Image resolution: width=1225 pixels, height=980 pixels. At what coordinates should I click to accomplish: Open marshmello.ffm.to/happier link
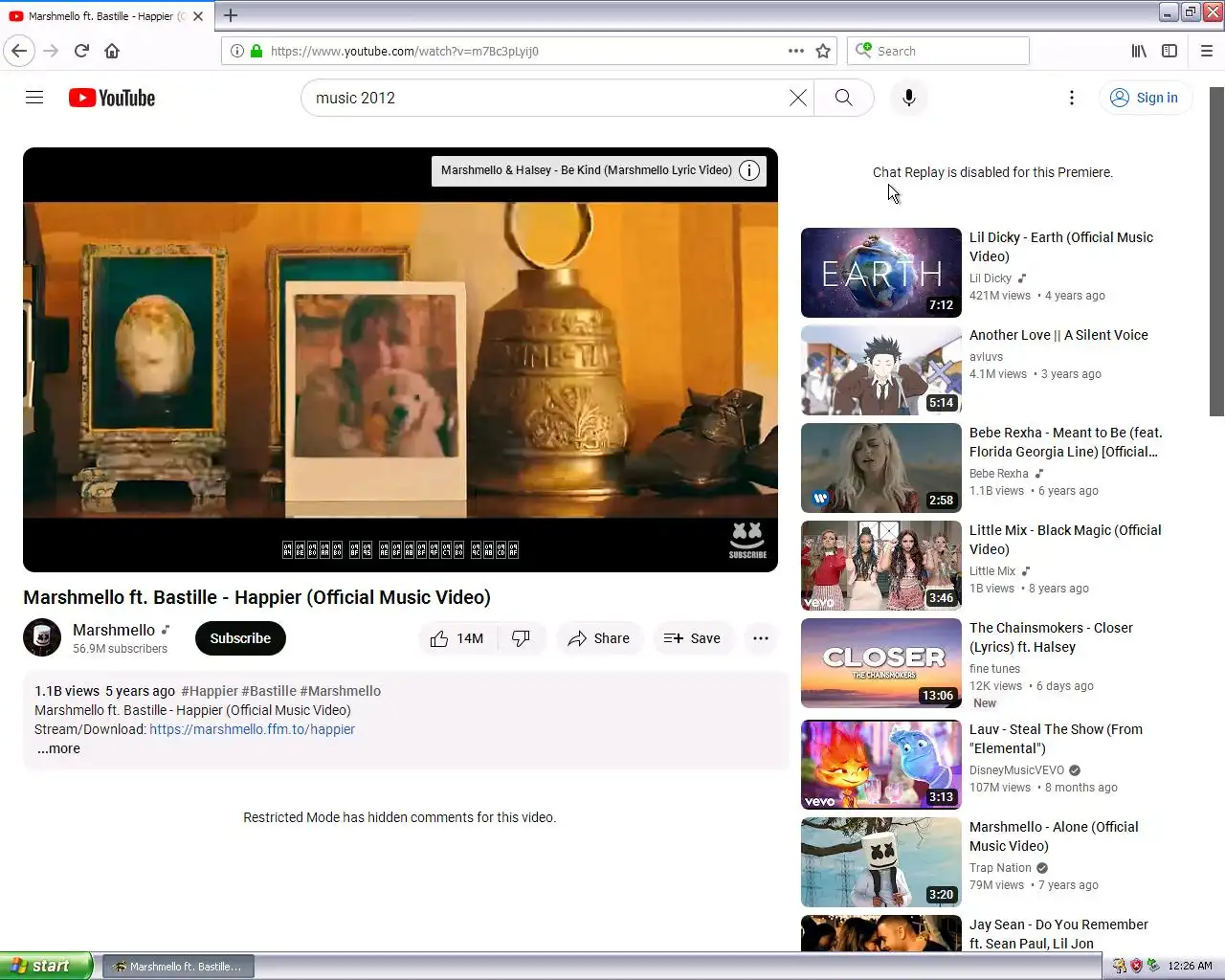point(252,729)
